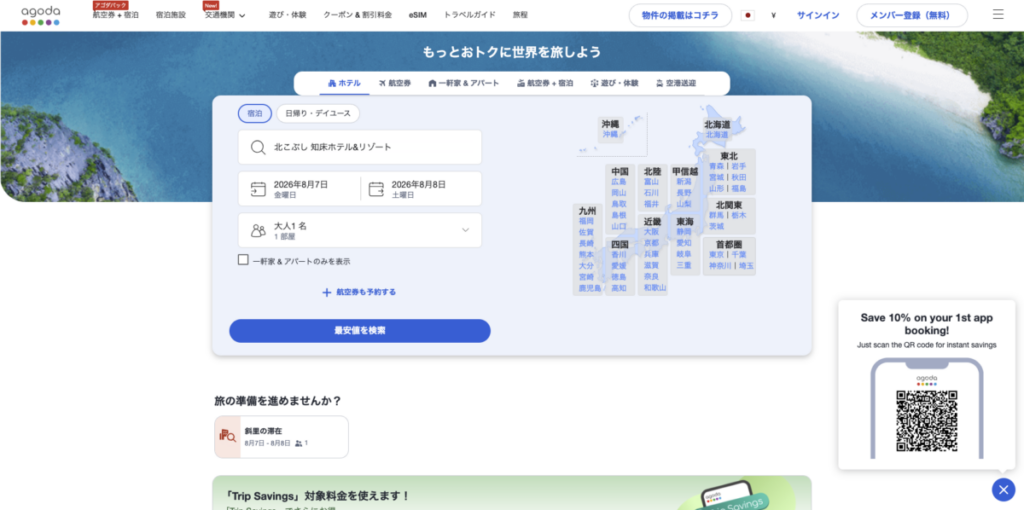Screen dimensions: 1024x510
Task: Toggle 一軒家＆アパートのみを表示 checkbox
Action: pyautogui.click(x=243, y=260)
